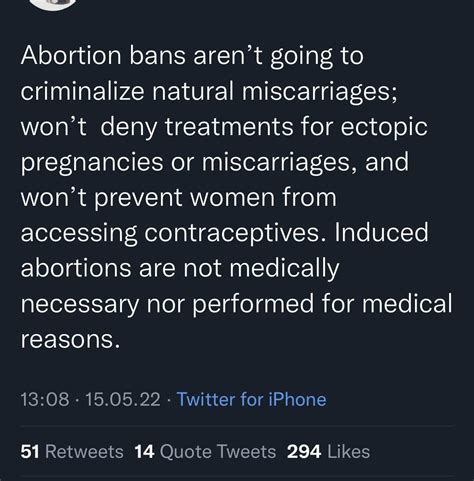Screen dimensions: 474x481
Task: Click the word medically in the tweet
Action: point(284,269)
